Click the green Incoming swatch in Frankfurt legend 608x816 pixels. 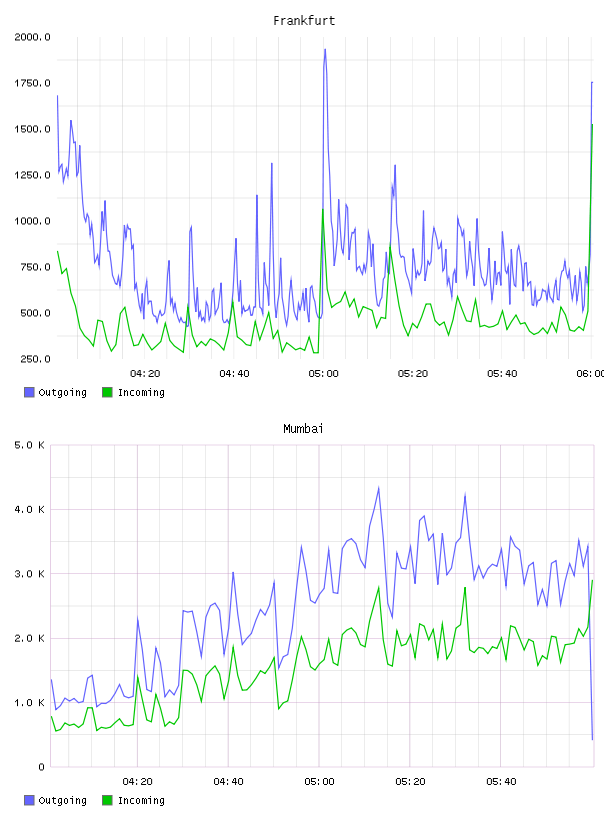(x=107, y=392)
